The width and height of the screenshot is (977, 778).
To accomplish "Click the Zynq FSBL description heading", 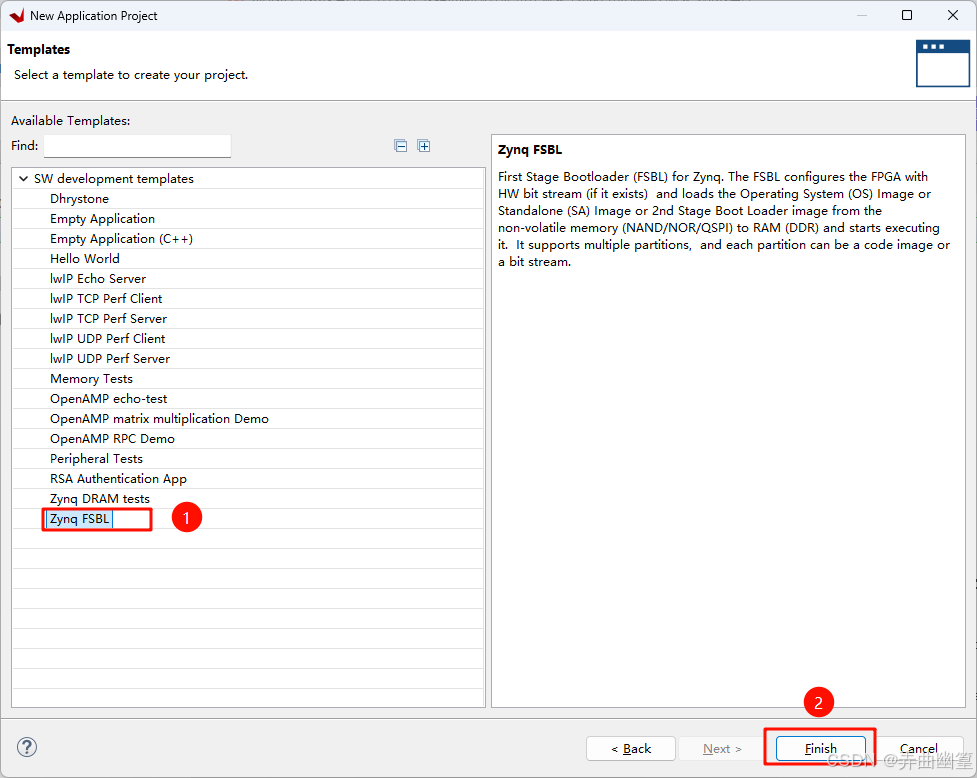I will pos(530,149).
